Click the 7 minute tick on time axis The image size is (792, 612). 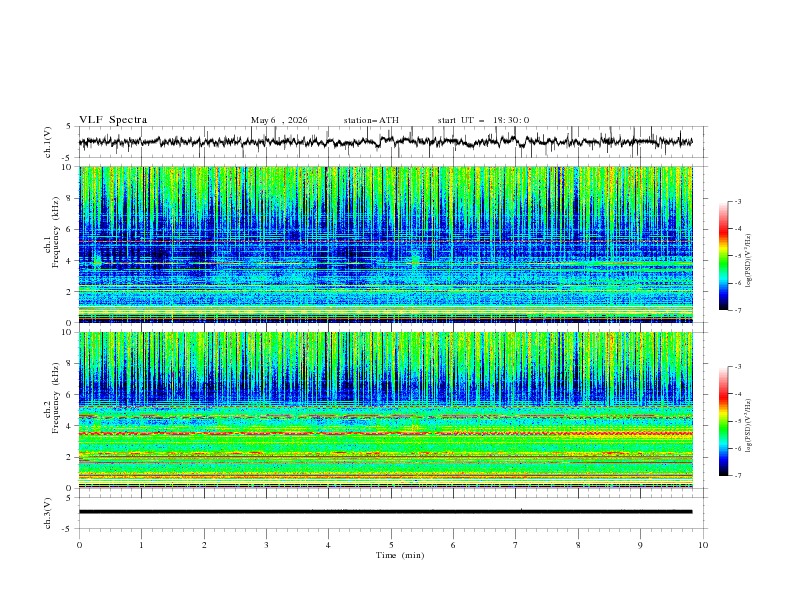pos(516,545)
